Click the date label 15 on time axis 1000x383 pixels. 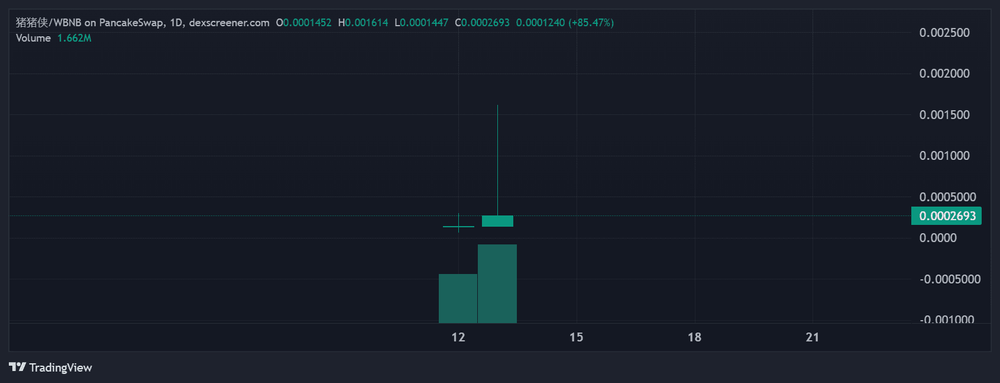(x=577, y=338)
